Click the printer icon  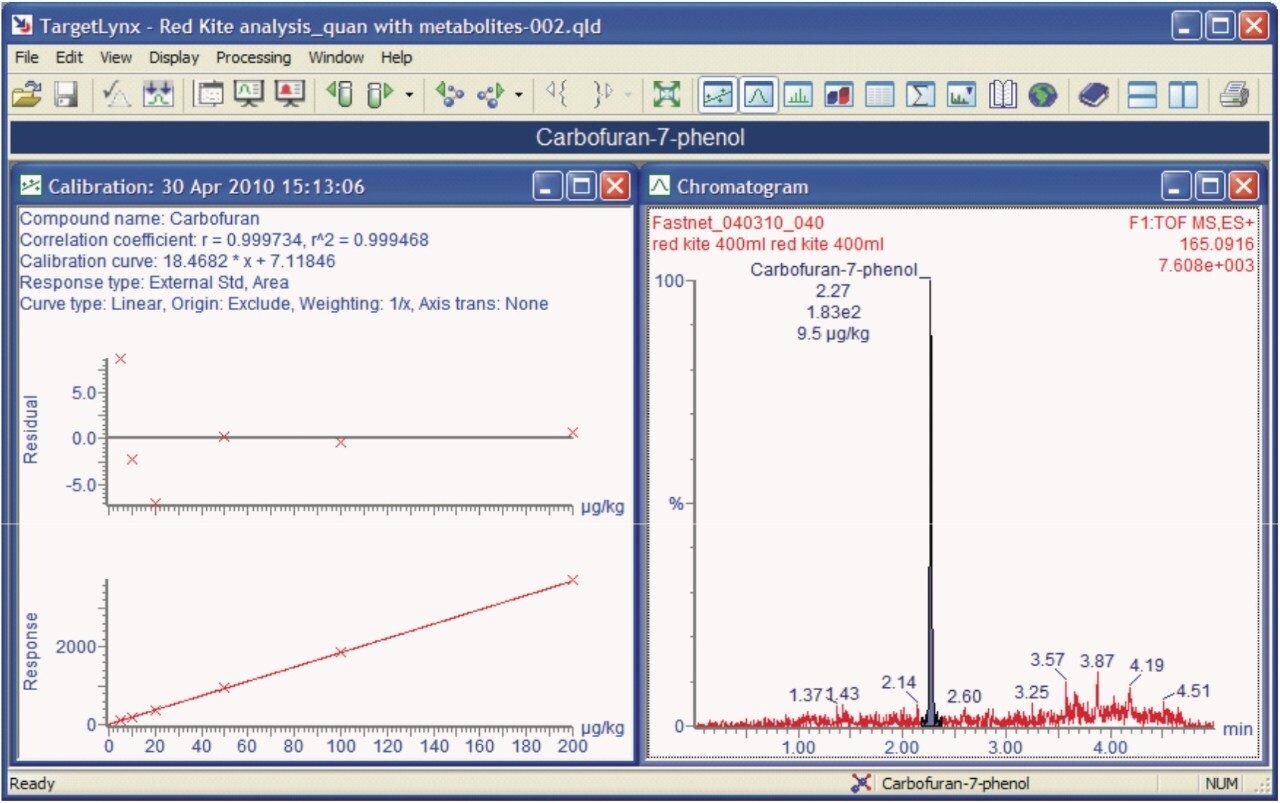pyautogui.click(x=1234, y=95)
